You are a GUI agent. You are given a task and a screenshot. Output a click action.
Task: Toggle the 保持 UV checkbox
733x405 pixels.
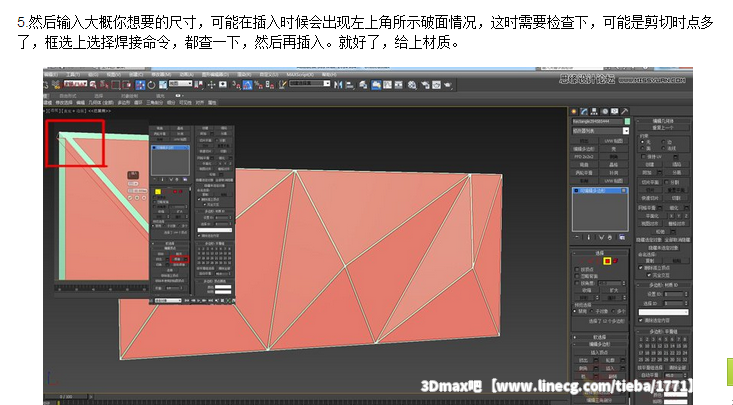tap(643, 157)
